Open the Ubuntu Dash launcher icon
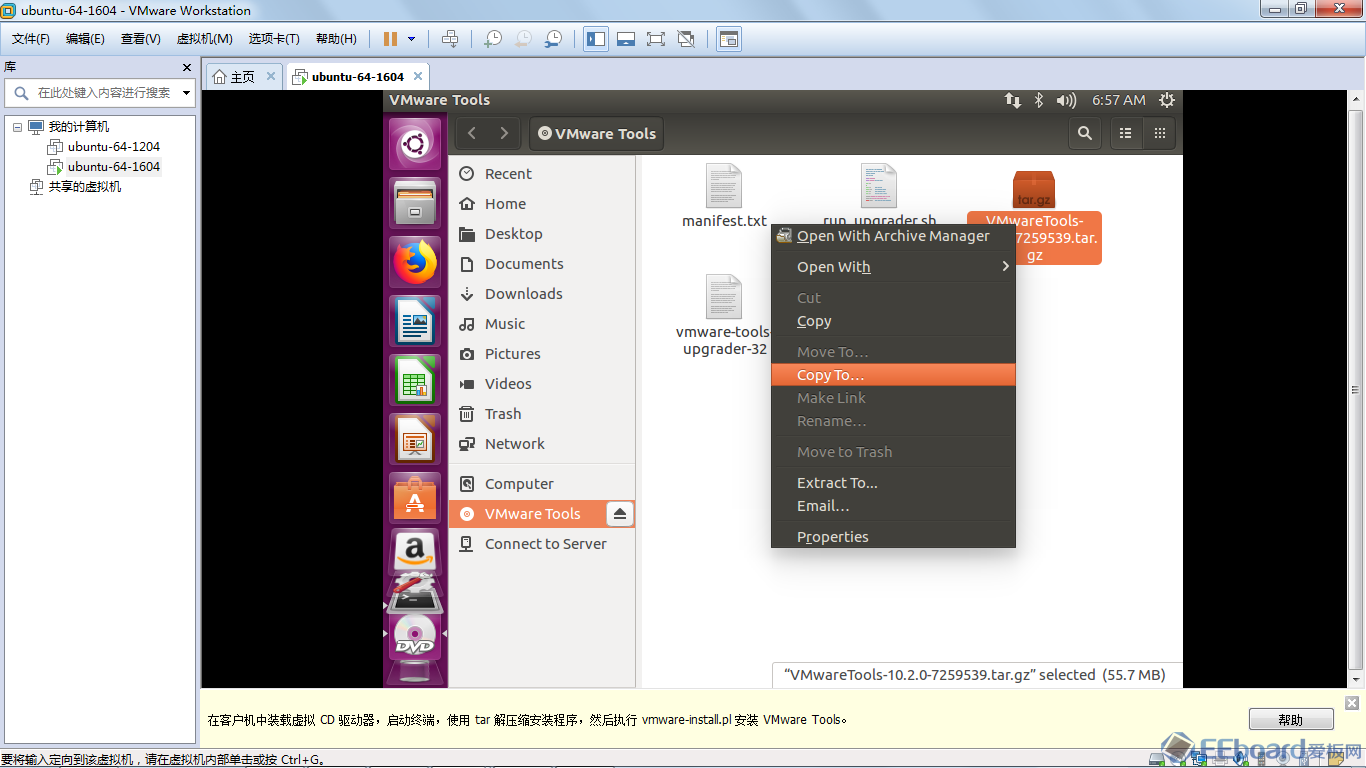 click(x=415, y=145)
